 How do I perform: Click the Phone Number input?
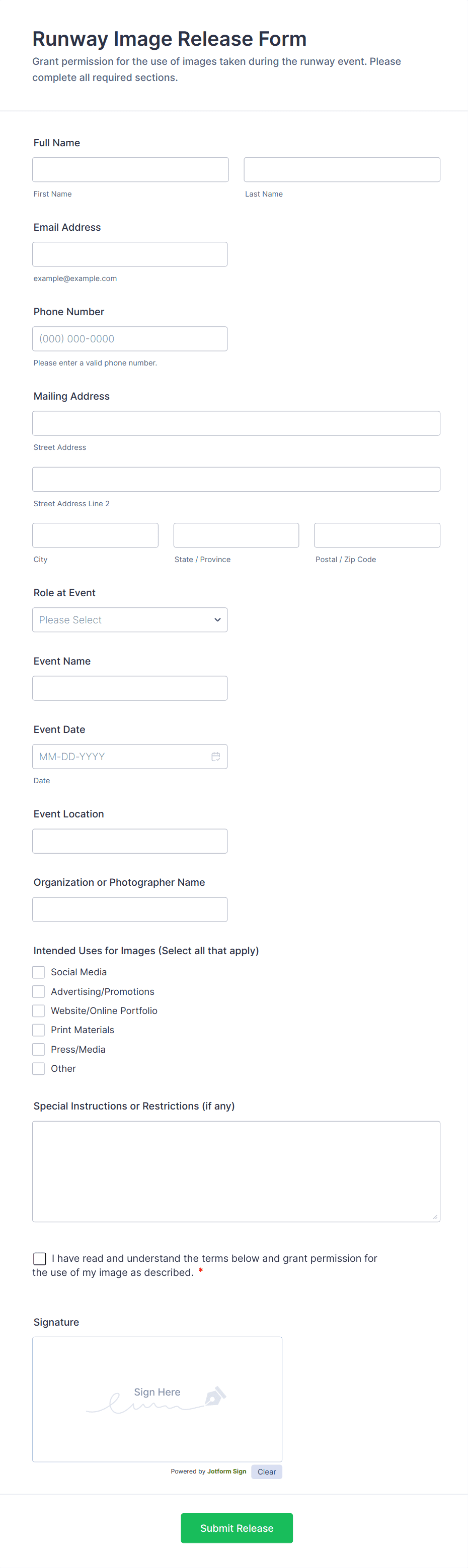(x=130, y=338)
